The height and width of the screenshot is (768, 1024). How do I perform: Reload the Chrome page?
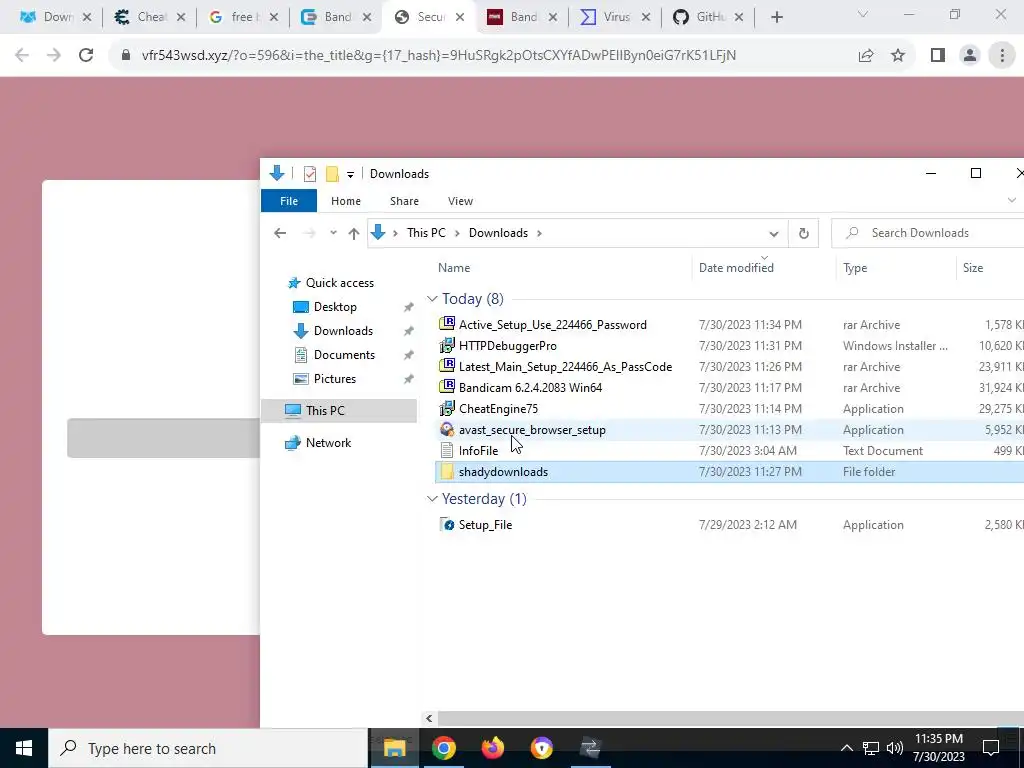[x=86, y=56]
